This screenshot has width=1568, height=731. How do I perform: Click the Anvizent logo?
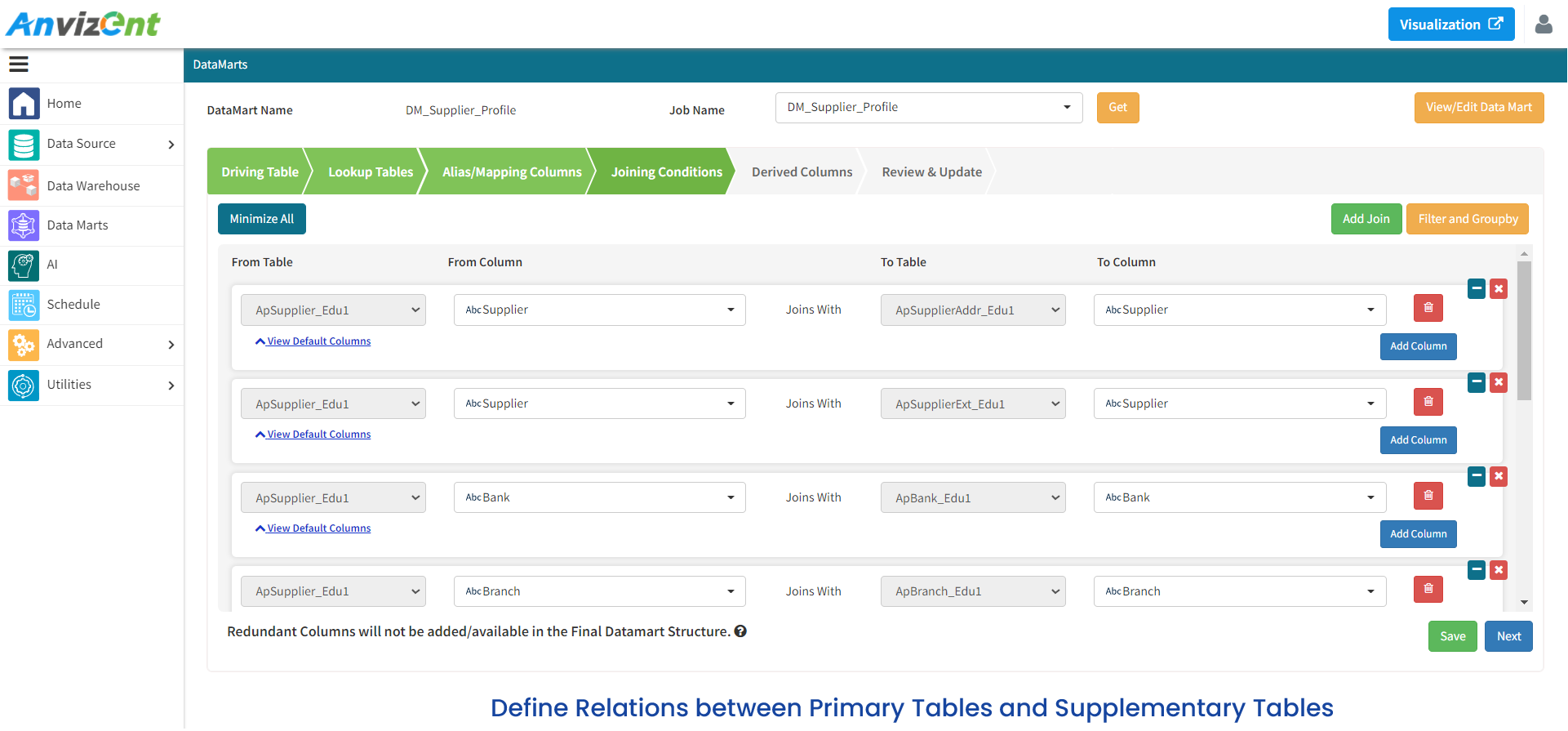(83, 25)
